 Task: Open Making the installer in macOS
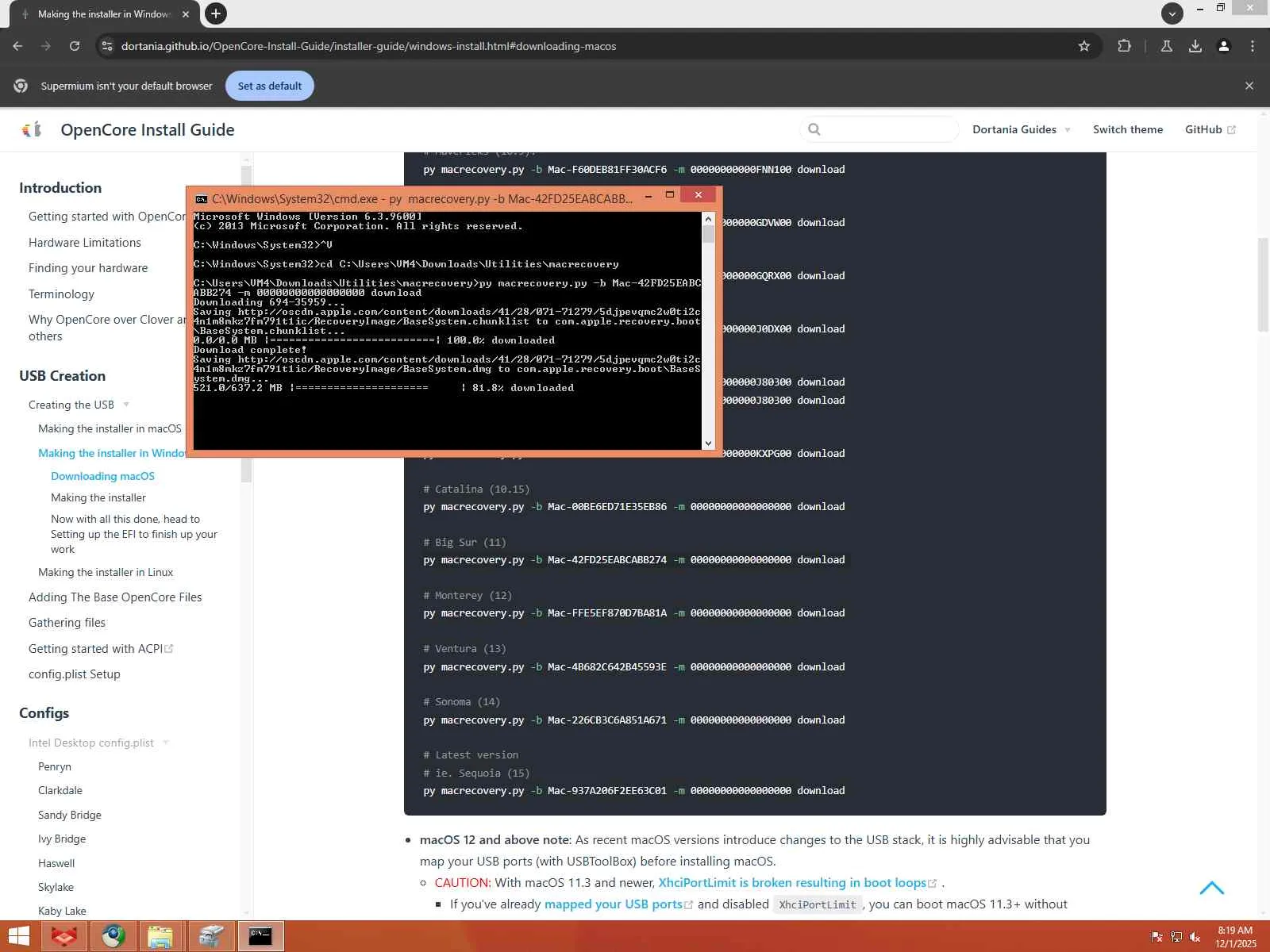click(x=110, y=428)
